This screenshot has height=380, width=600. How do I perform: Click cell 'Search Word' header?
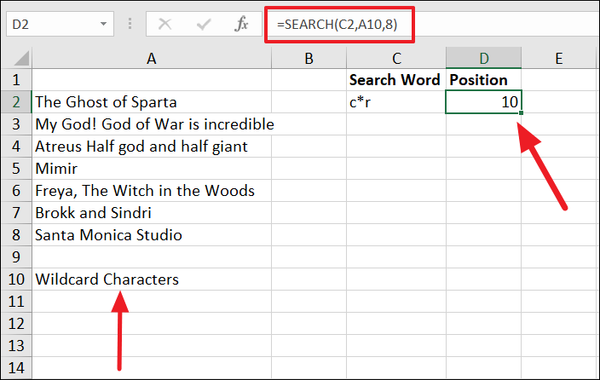[x=396, y=80]
